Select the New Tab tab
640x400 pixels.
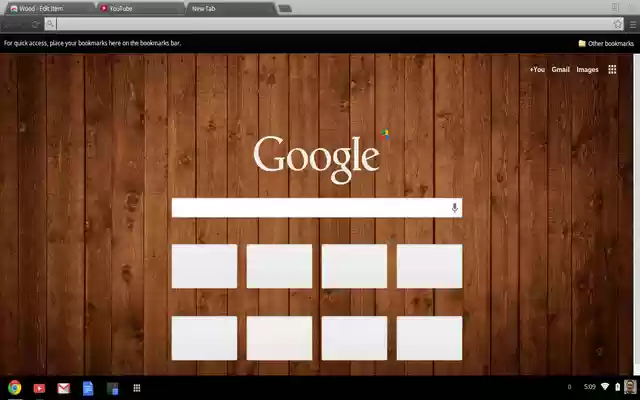pos(231,9)
